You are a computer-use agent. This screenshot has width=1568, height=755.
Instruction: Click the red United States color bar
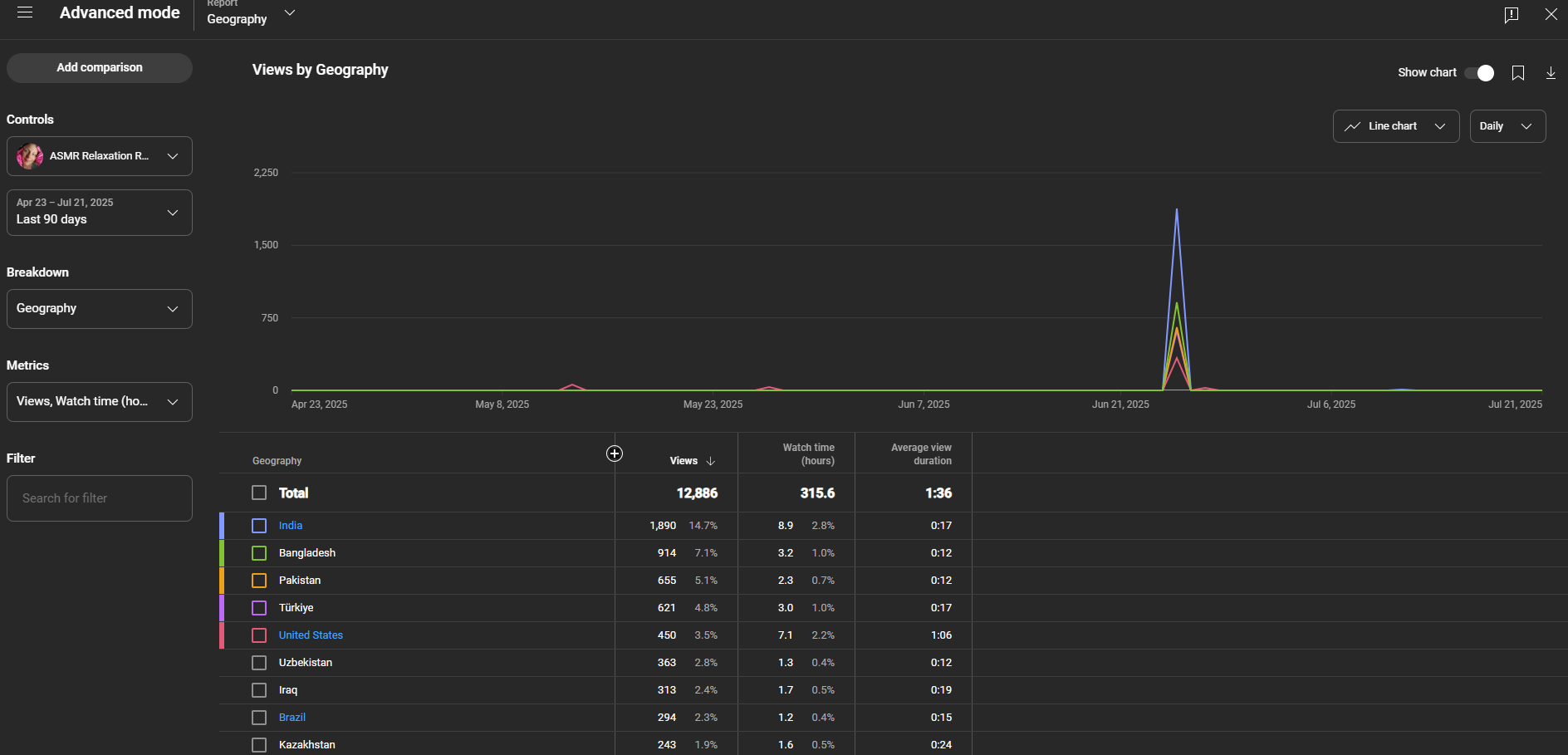222,635
